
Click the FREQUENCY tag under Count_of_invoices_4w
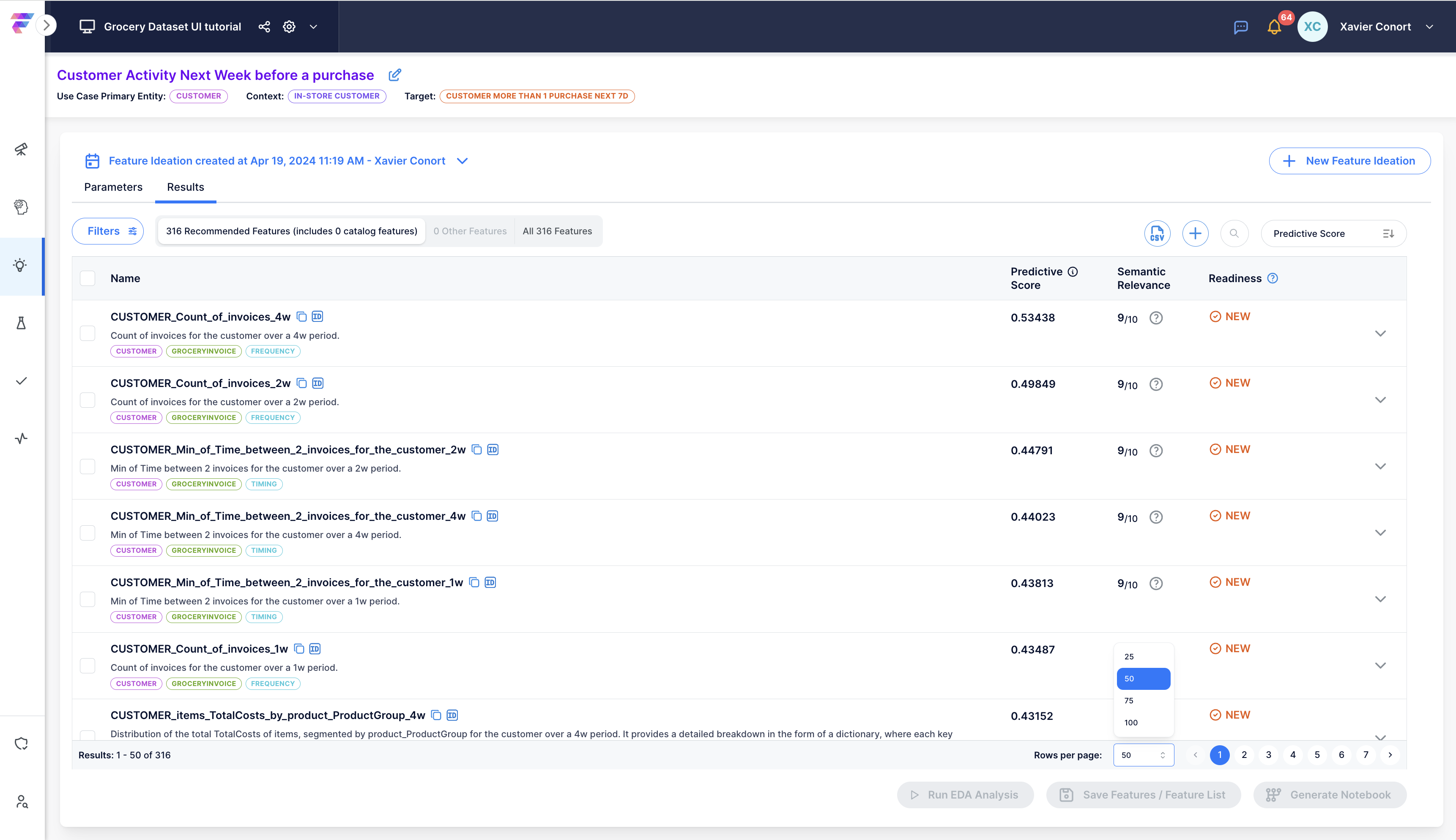(x=273, y=351)
